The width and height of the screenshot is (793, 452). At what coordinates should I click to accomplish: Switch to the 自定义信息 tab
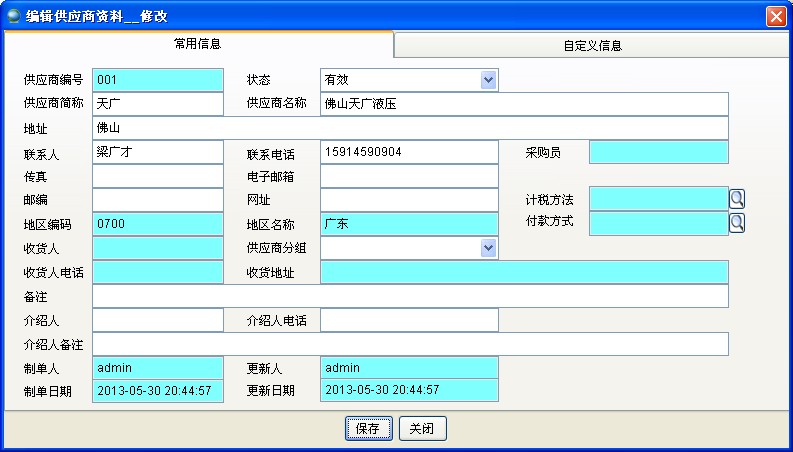coord(593,46)
